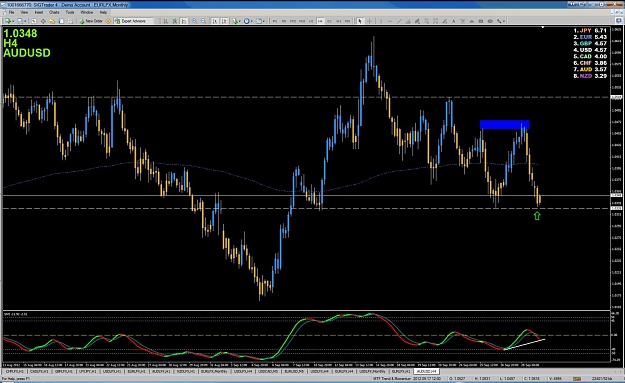The height and width of the screenshot is (383, 625).
Task: Set timeframe to MN
Action: [347, 21]
